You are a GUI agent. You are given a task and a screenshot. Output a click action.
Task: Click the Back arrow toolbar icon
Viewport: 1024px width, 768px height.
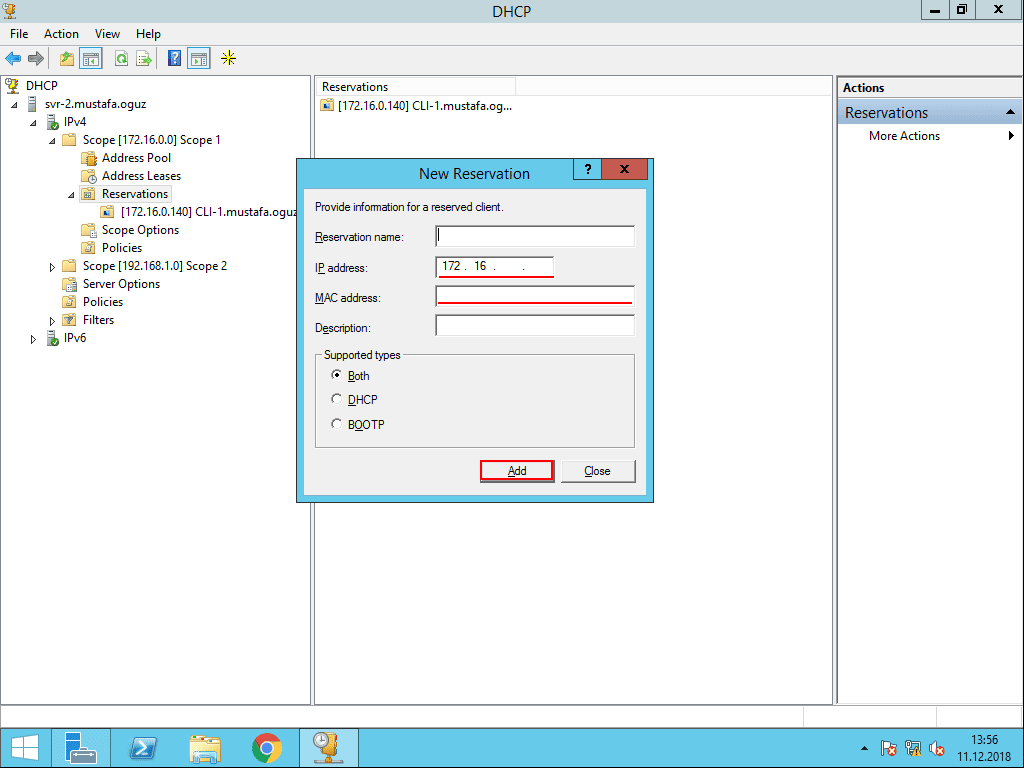pyautogui.click(x=13, y=59)
